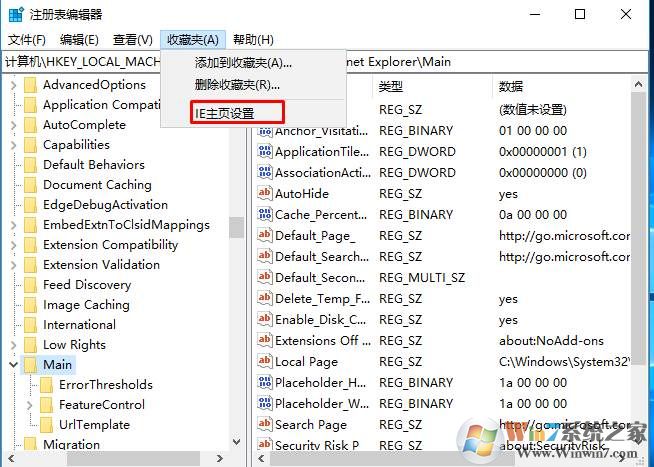Open the 编辑(E) menu
Viewport: 654px width, 467px height.
click(79, 40)
